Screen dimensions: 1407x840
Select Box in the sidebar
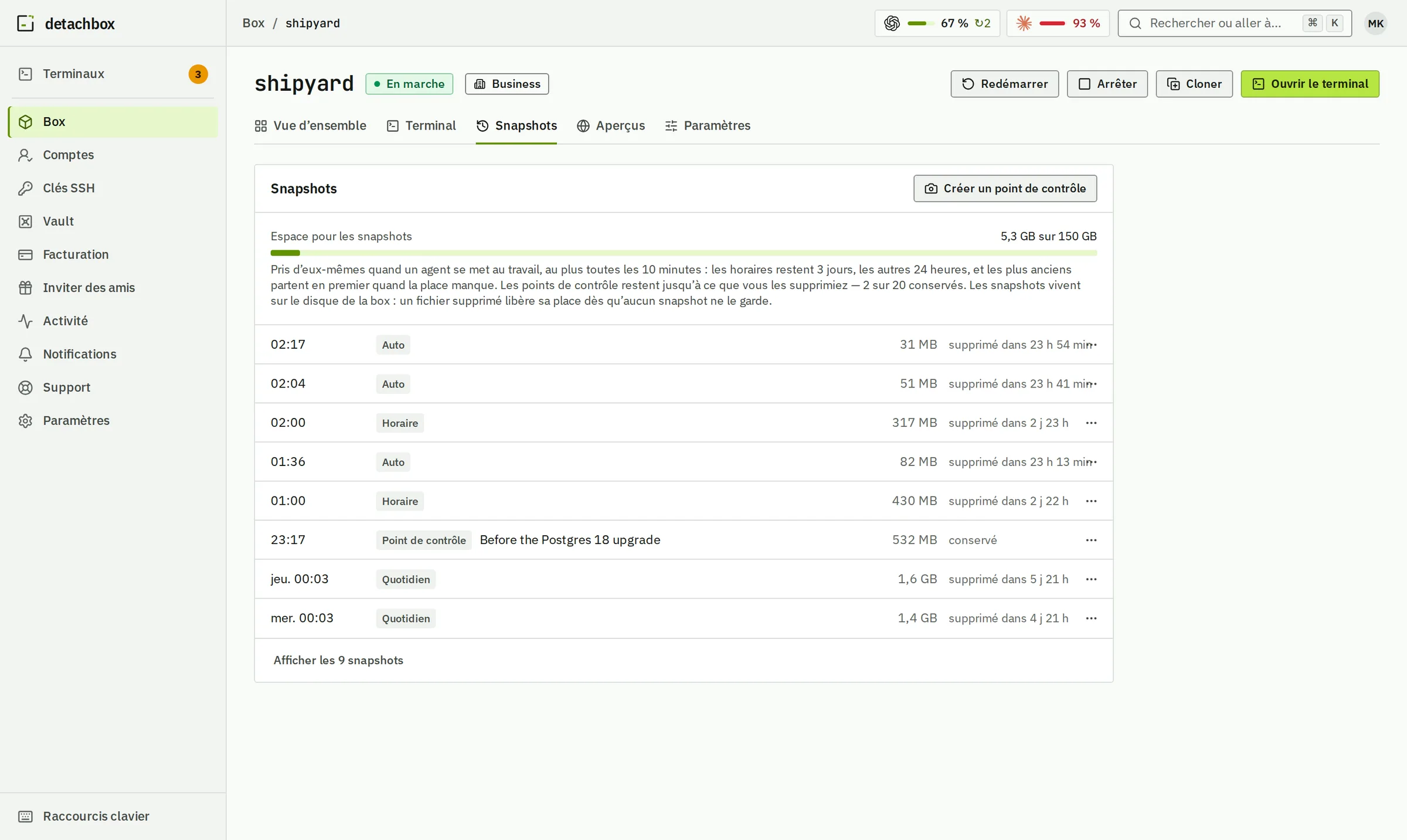click(113, 122)
